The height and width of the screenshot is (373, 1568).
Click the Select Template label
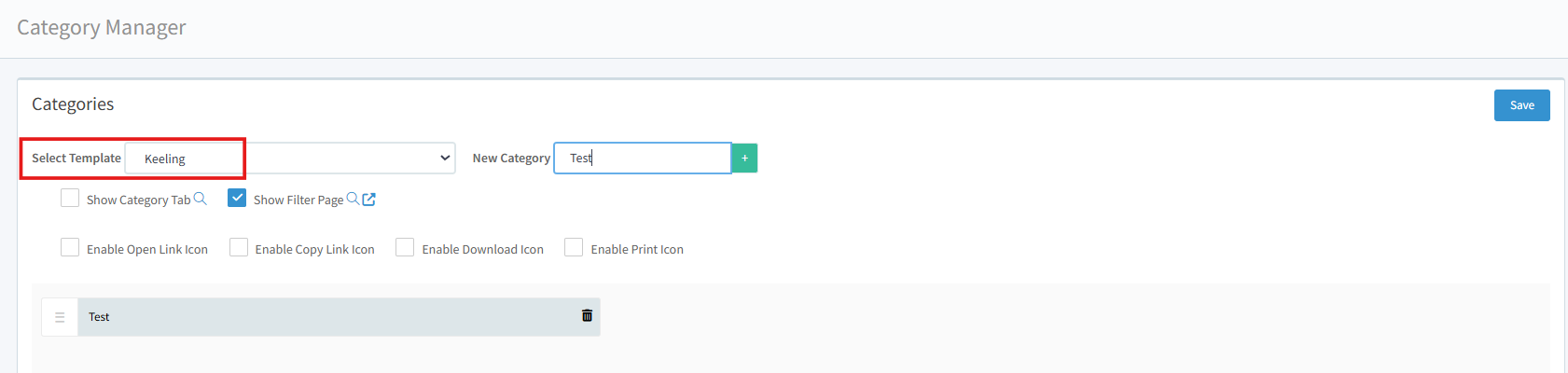click(x=76, y=159)
